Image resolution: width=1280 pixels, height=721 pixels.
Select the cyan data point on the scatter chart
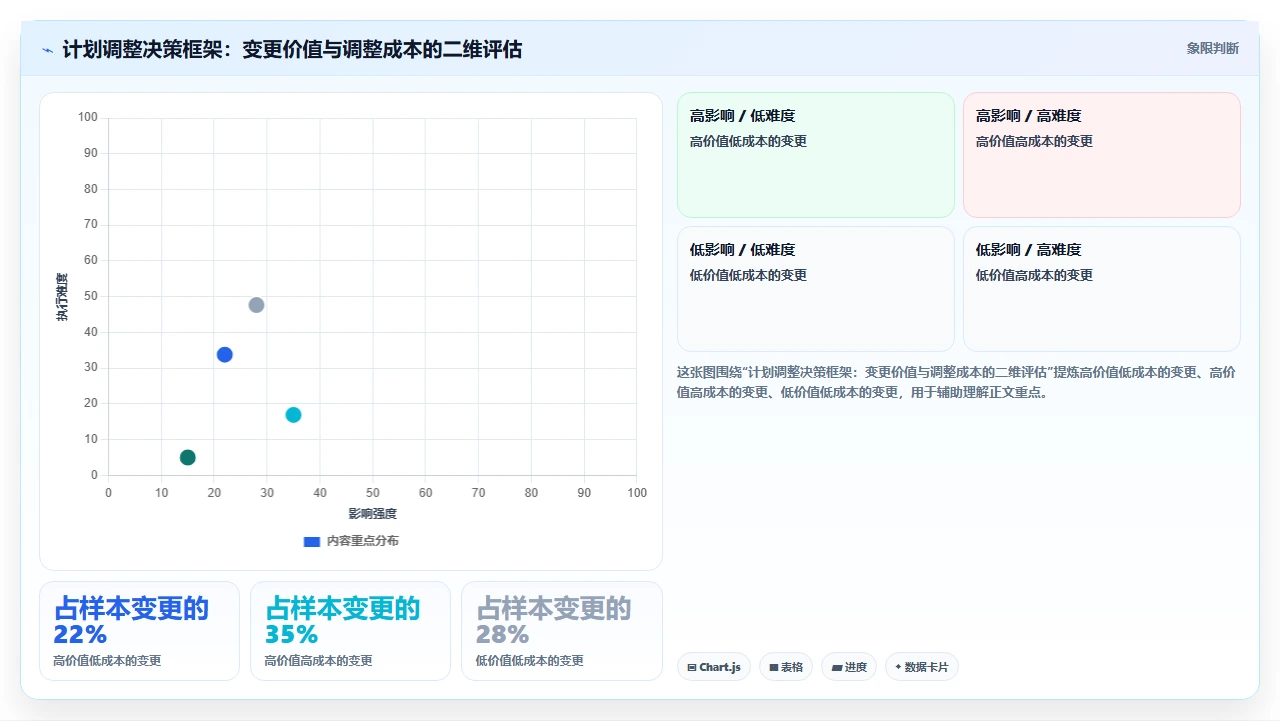pyautogui.click(x=293, y=415)
